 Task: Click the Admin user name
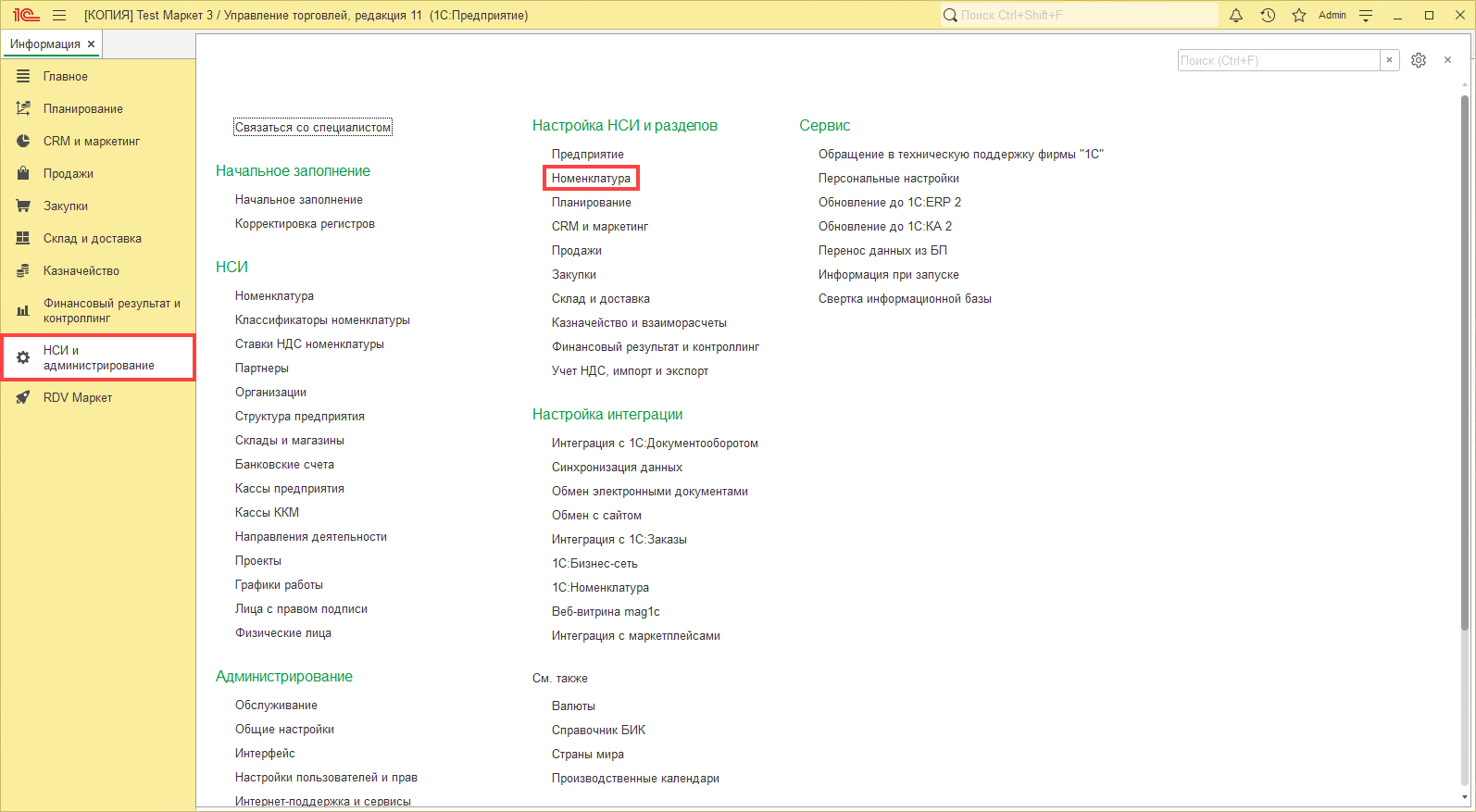click(1332, 15)
